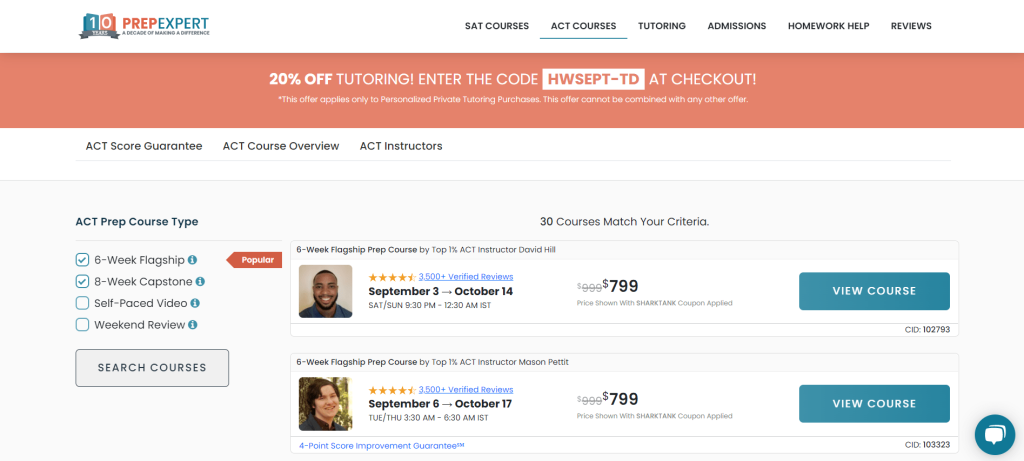Click the 8-Week Capstone label
Viewport: 1024px width, 461px height.
pos(144,282)
